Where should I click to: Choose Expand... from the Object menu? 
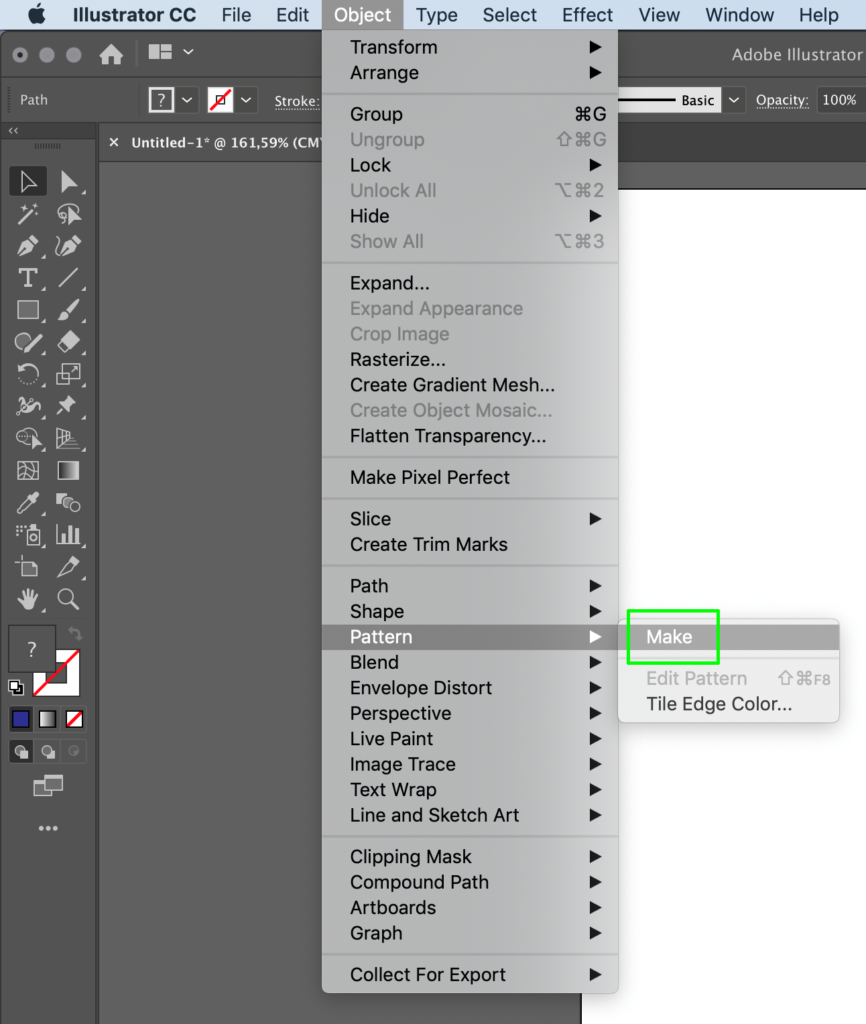coord(389,283)
